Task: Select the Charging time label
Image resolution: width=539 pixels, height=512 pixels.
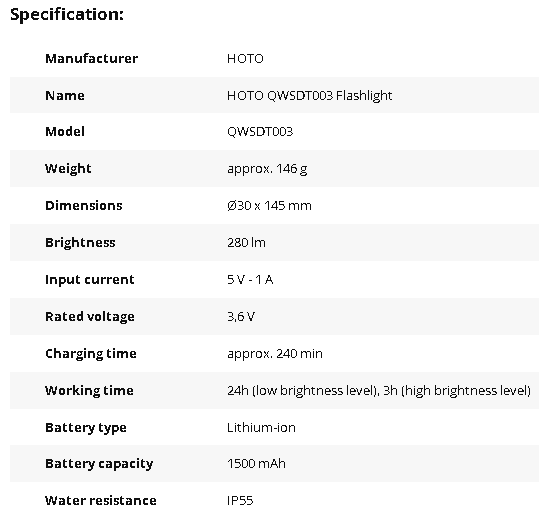Action: point(91,354)
